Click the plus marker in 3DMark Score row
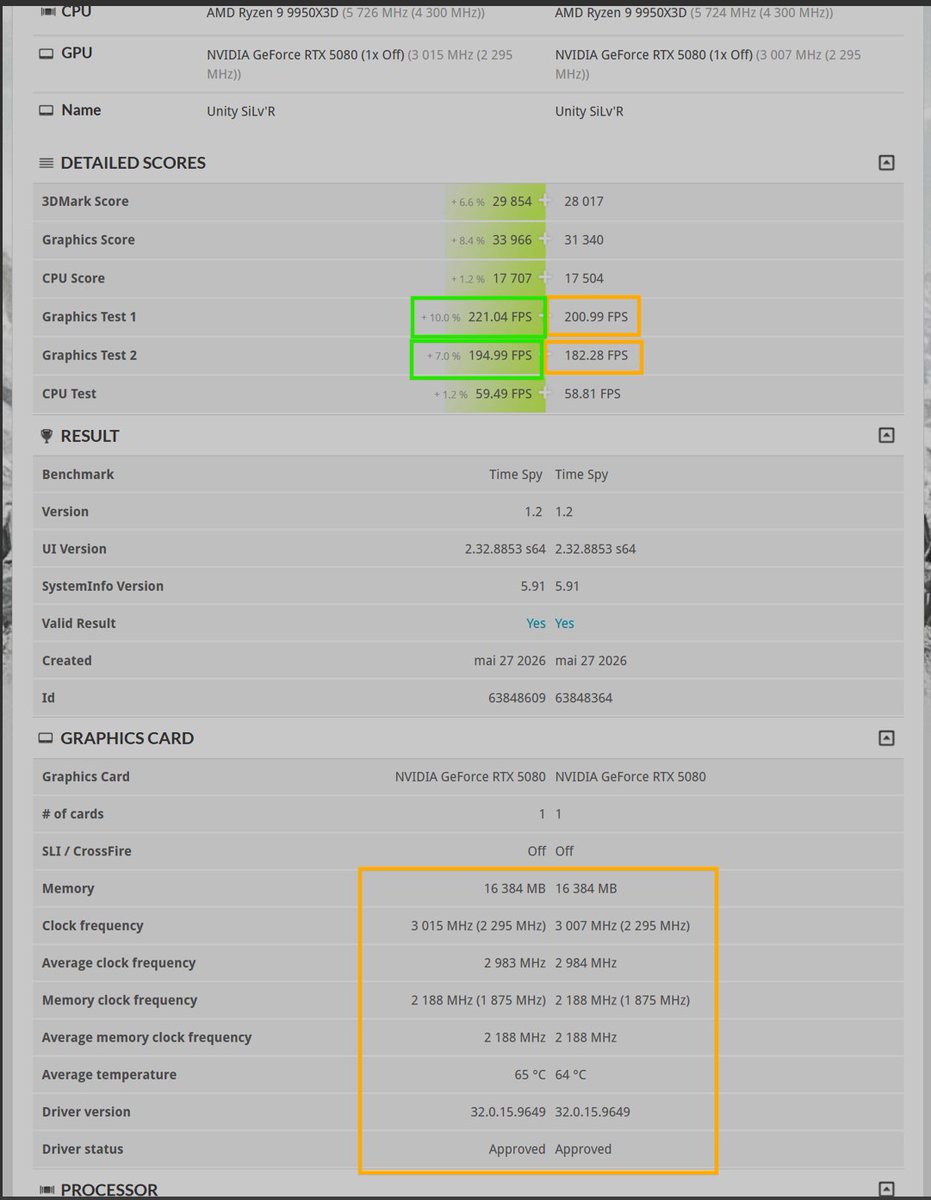 (544, 201)
